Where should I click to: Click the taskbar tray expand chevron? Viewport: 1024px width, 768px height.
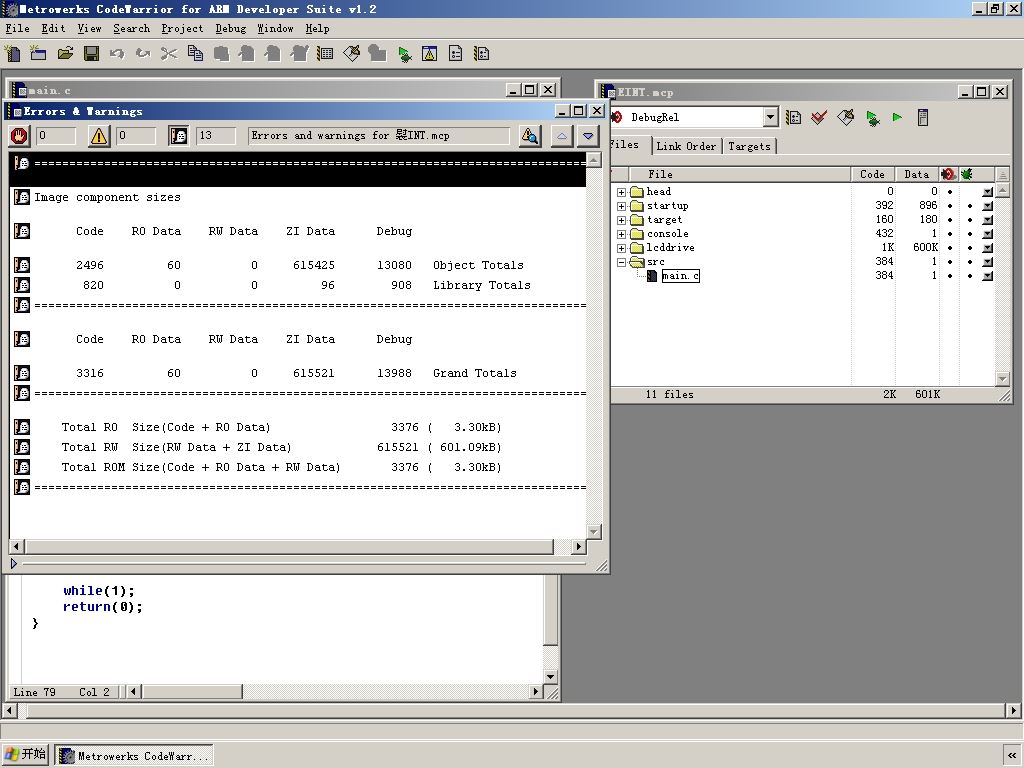point(1012,756)
